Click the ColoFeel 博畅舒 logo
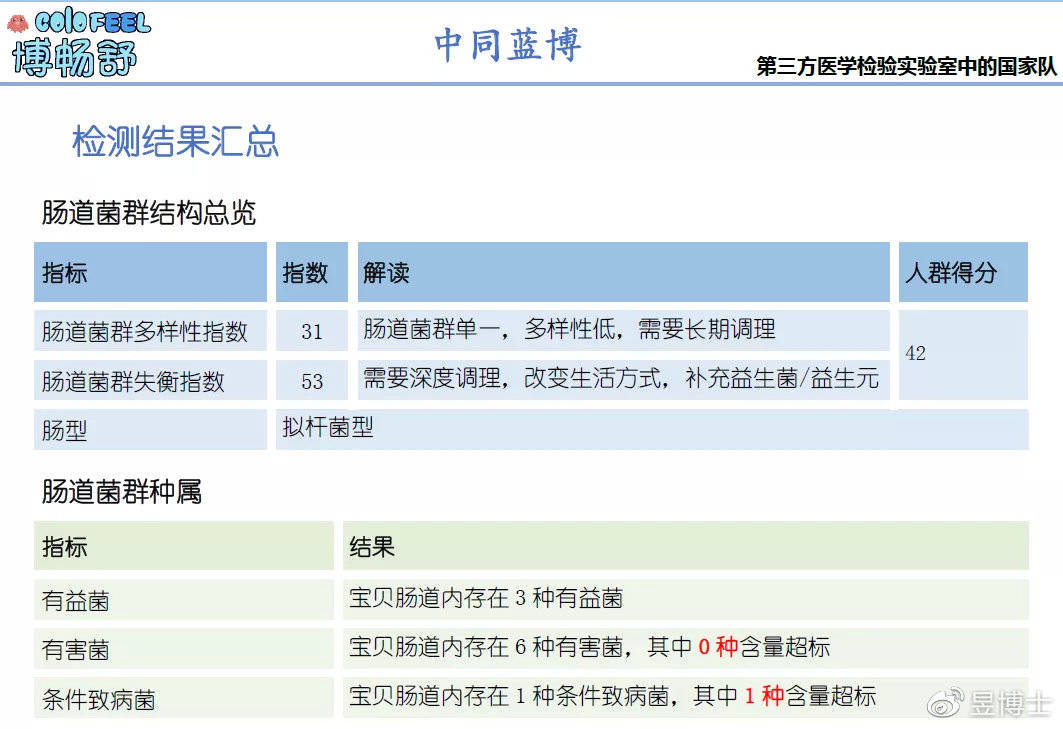Viewport: 1063px width, 729px height. tap(79, 43)
